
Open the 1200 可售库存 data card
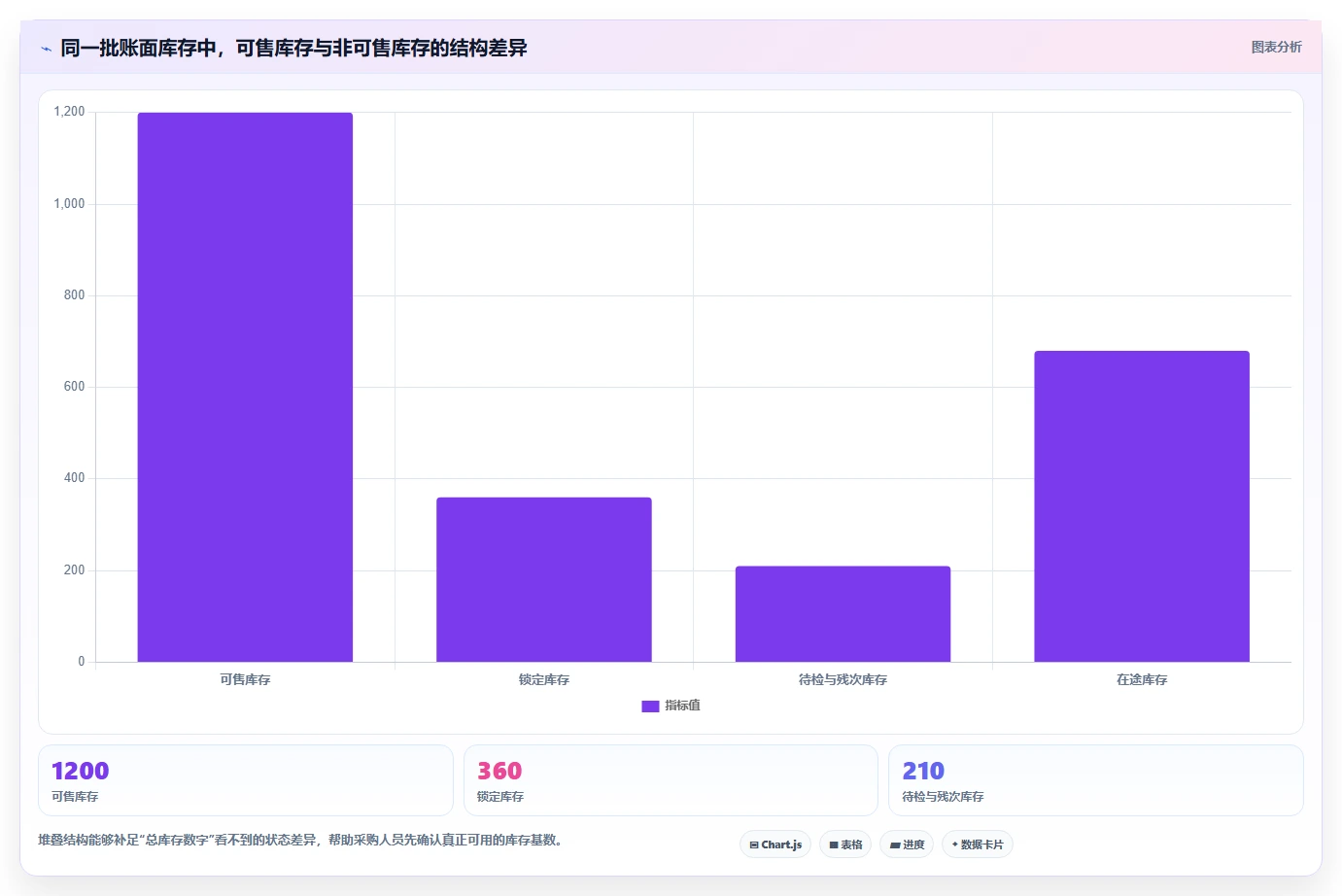pos(246,780)
